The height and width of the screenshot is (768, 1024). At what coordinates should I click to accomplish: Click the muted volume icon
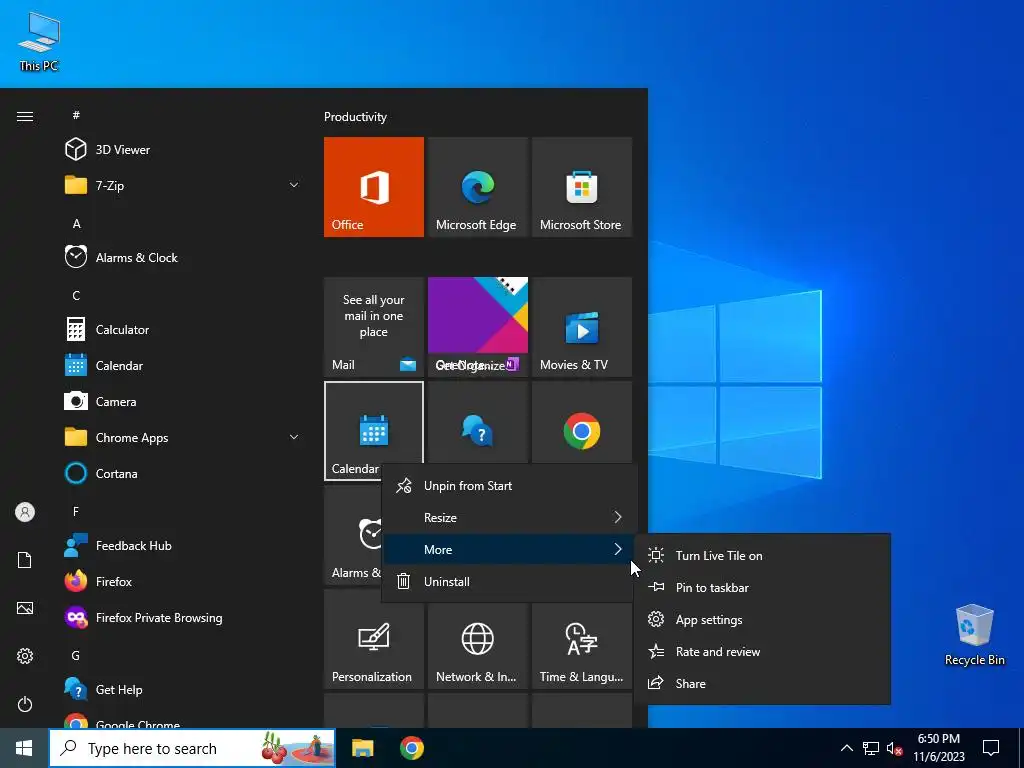(895, 748)
